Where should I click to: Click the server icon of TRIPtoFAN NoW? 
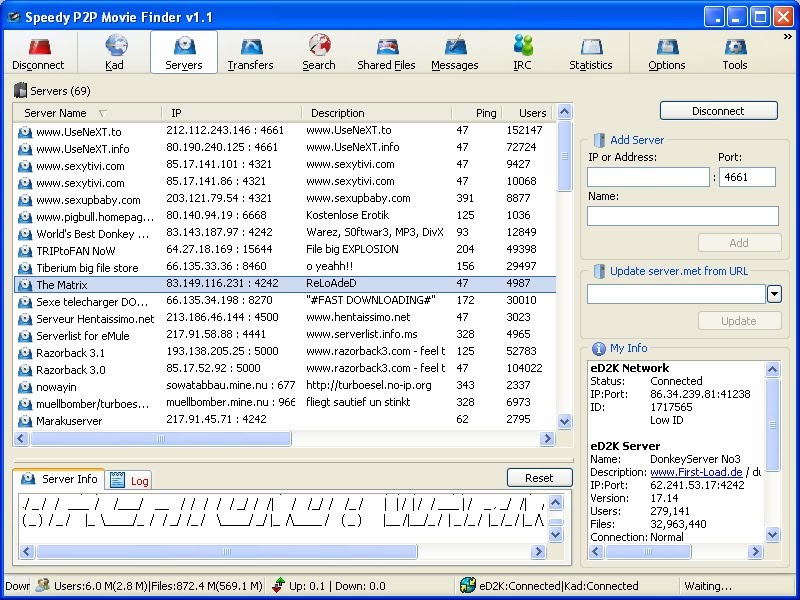point(25,251)
